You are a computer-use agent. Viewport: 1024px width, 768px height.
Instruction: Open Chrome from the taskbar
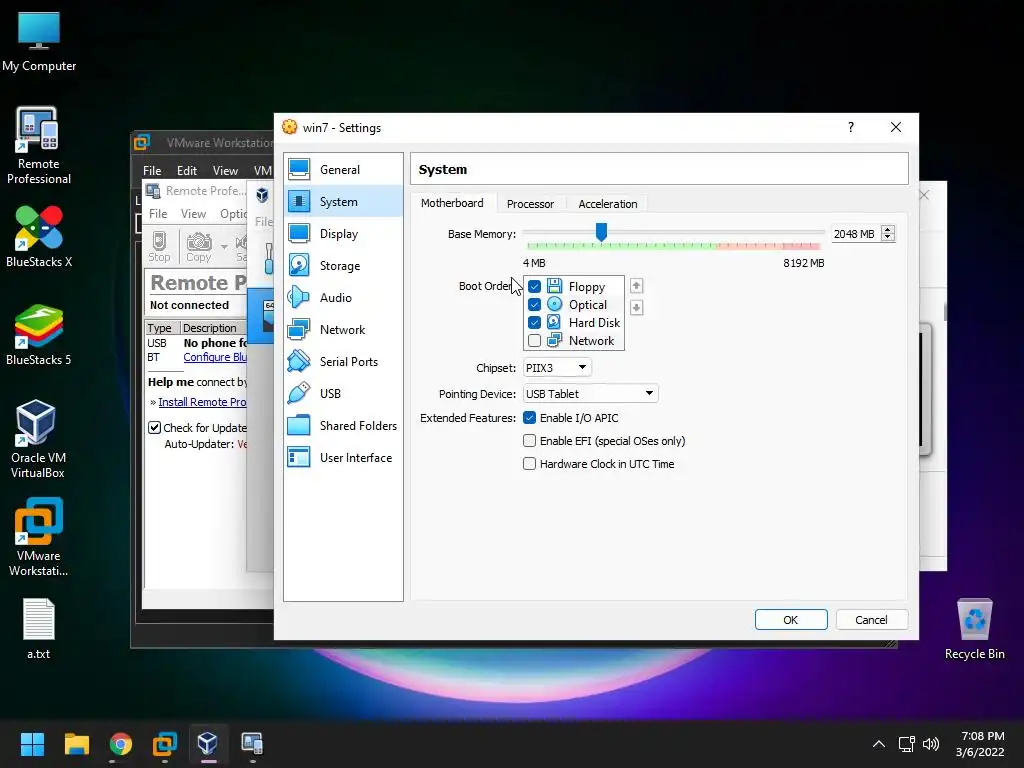121,744
